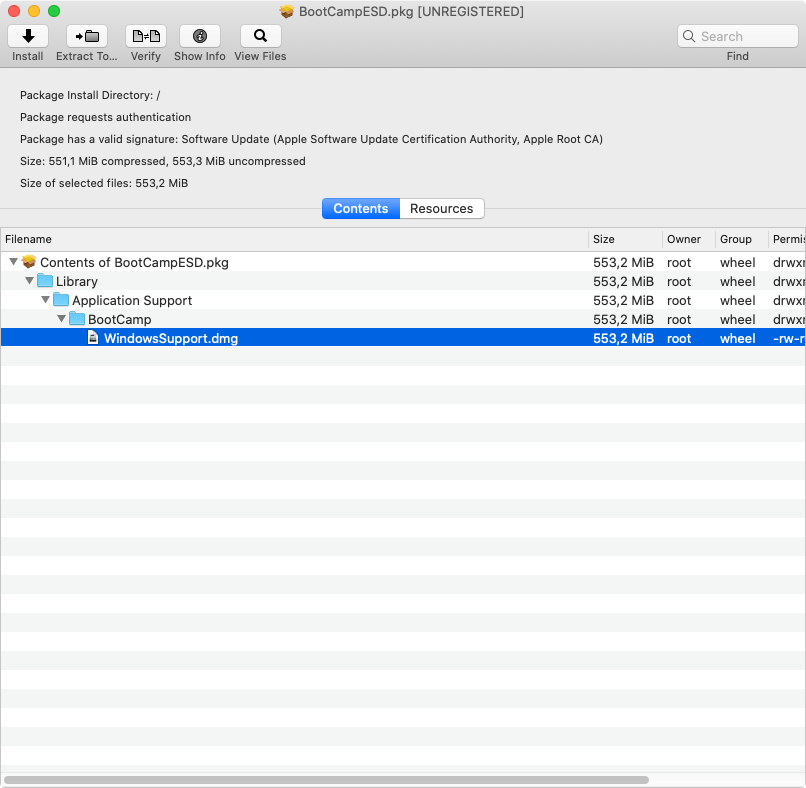Click 'Size of selected files' line

point(104,184)
